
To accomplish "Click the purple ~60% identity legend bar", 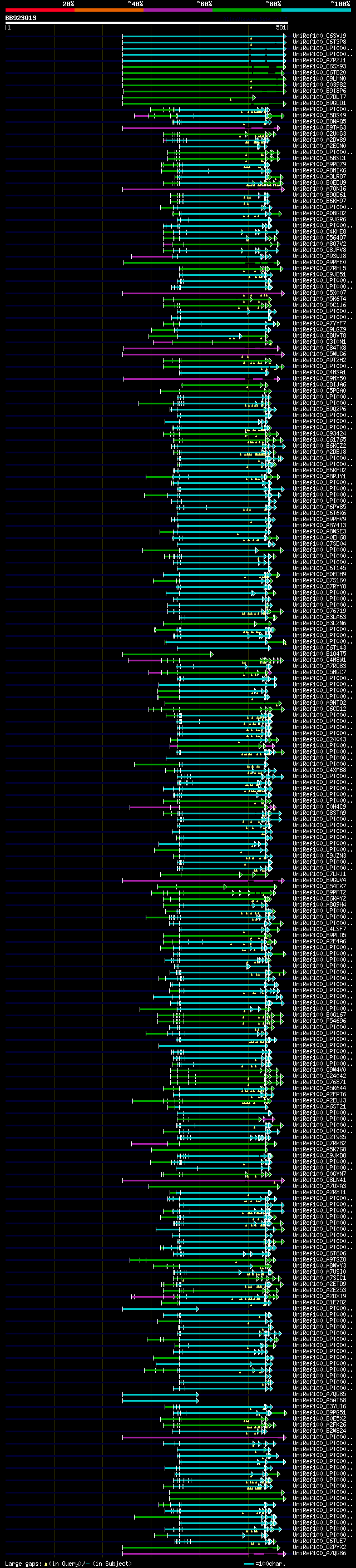I will coord(179,10).
